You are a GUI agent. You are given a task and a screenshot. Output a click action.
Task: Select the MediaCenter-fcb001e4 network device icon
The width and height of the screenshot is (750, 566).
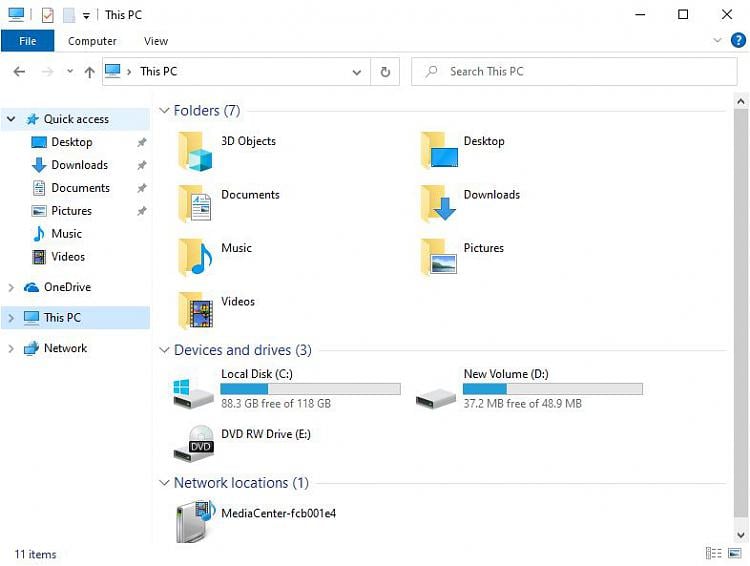click(196, 521)
